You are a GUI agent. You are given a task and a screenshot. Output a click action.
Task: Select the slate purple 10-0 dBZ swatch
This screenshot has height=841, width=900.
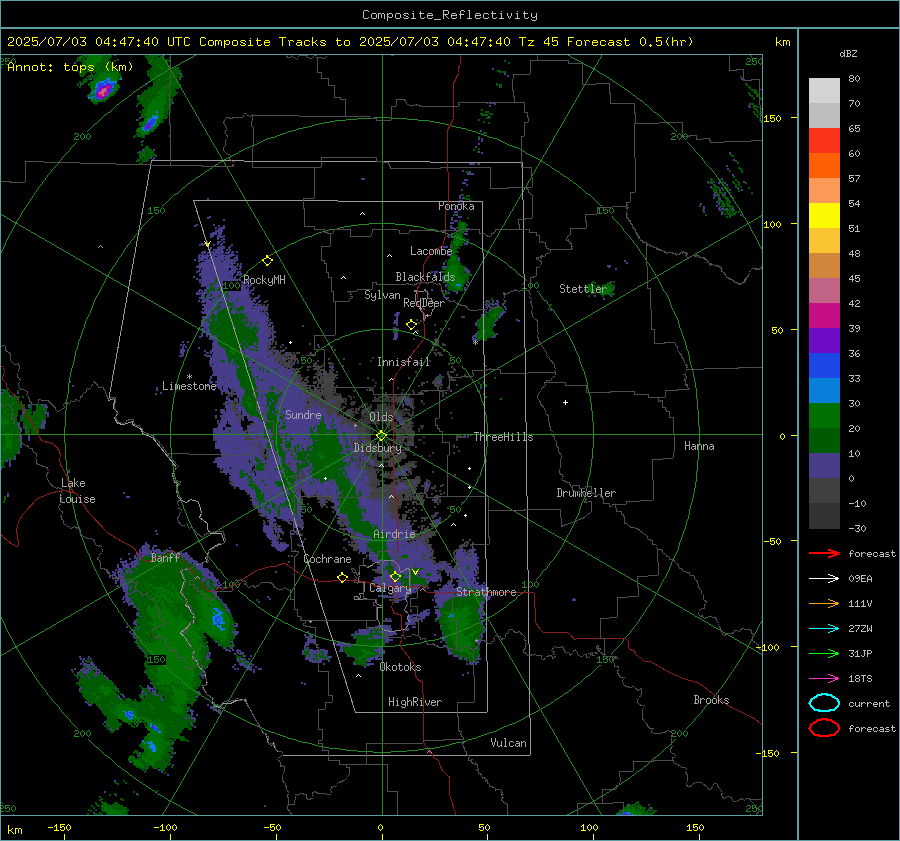tap(824, 466)
